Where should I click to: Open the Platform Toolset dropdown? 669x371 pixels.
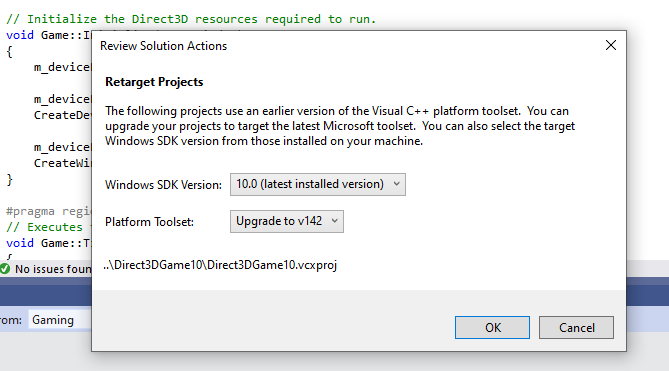(x=287, y=221)
